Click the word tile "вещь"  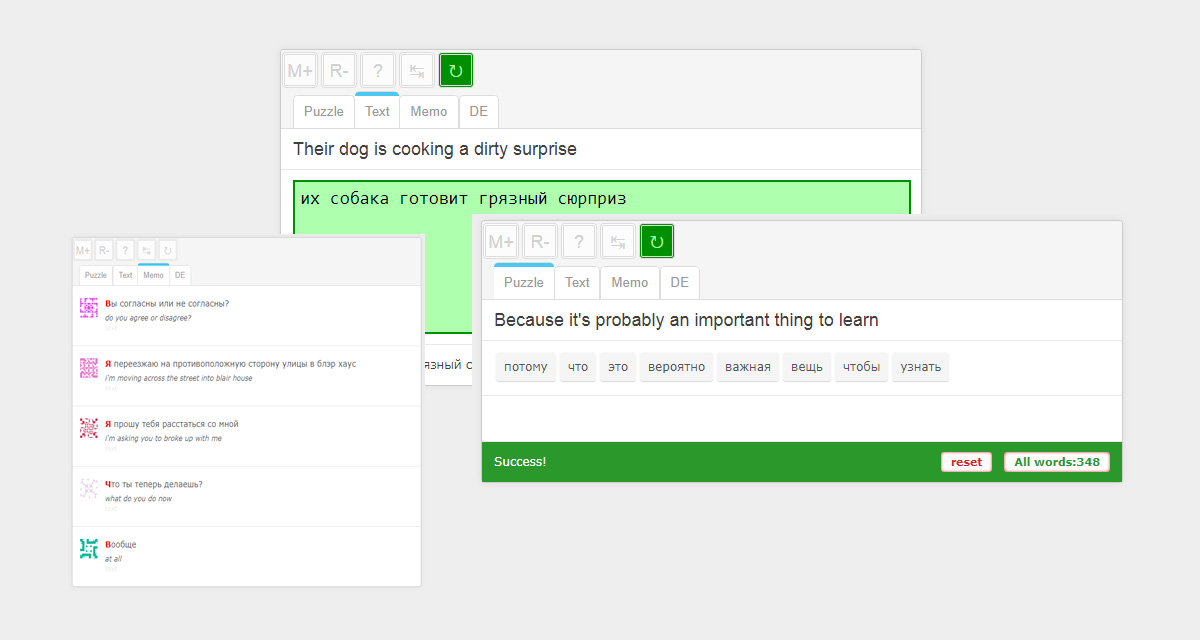[x=807, y=367]
